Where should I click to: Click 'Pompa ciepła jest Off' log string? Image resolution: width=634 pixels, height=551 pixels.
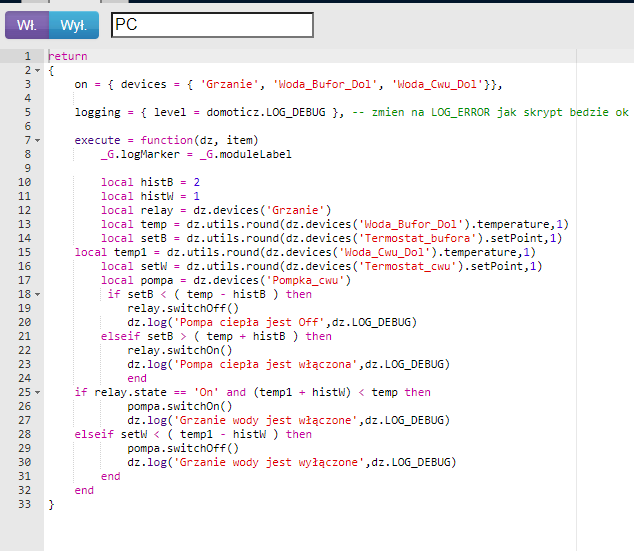point(249,322)
